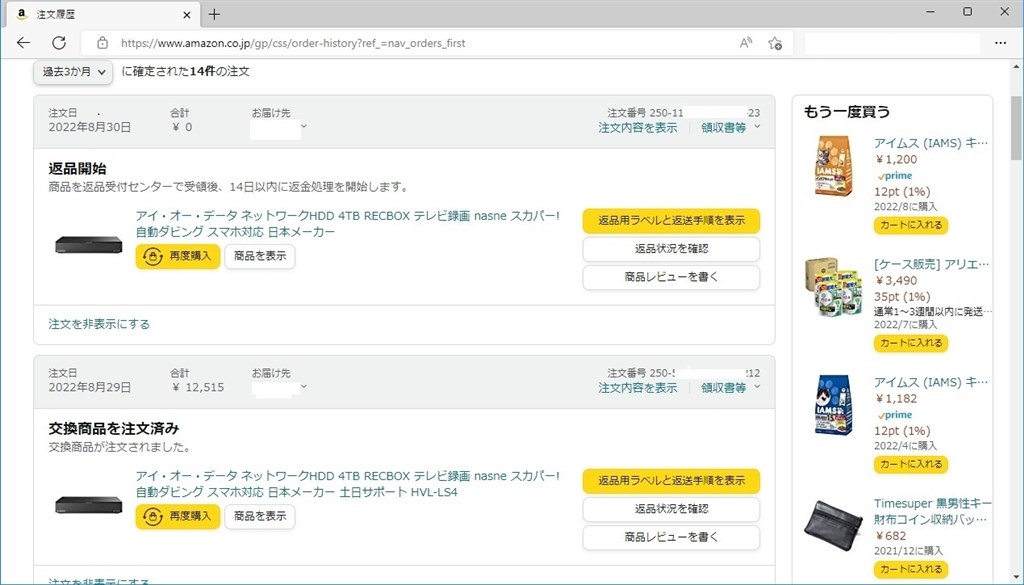Select the 注文履歴 browser tab
The width and height of the screenshot is (1024, 585).
pos(102,14)
